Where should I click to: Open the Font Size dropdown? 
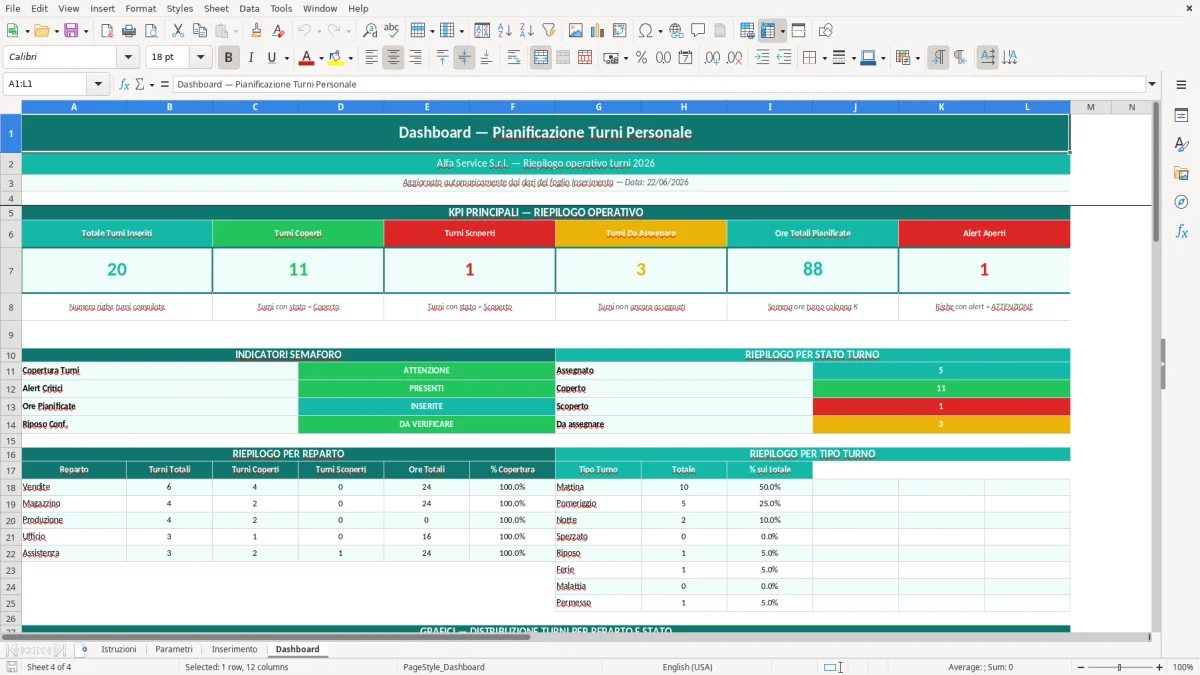pyautogui.click(x=200, y=58)
